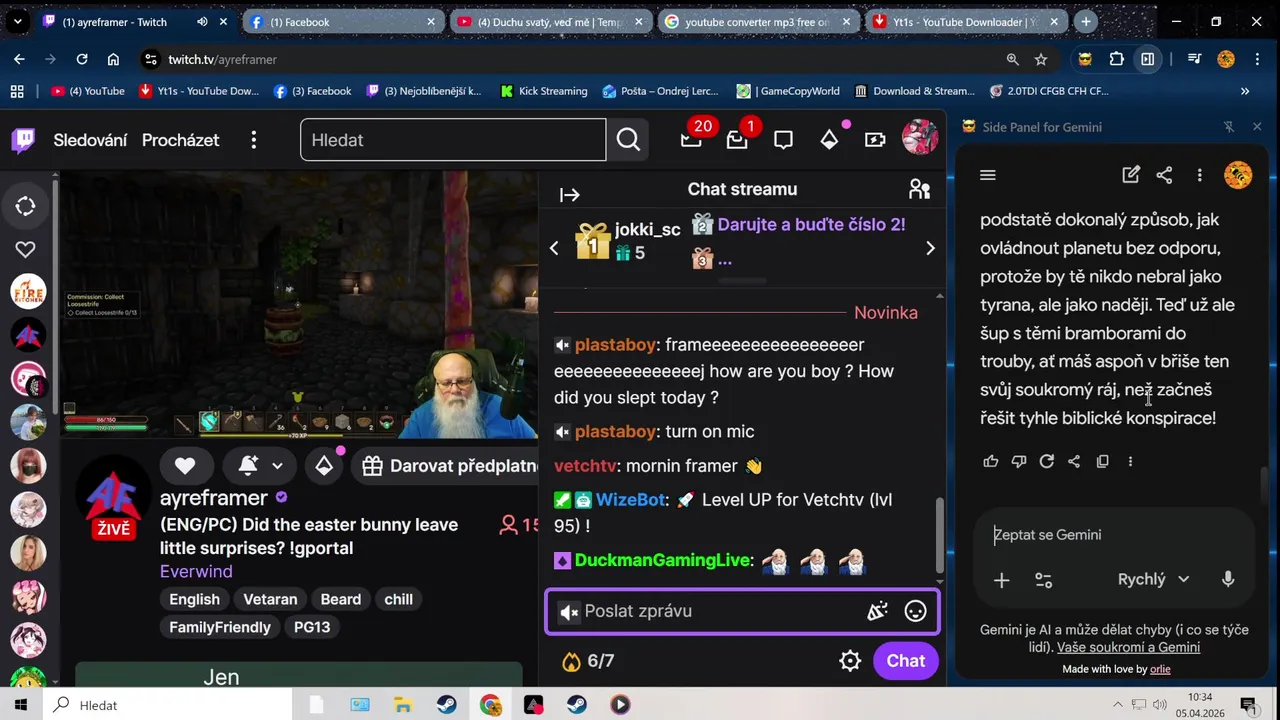This screenshot has width=1280, height=720.
Task: Toggle the Chrome side panel button
Action: pos(1148,59)
